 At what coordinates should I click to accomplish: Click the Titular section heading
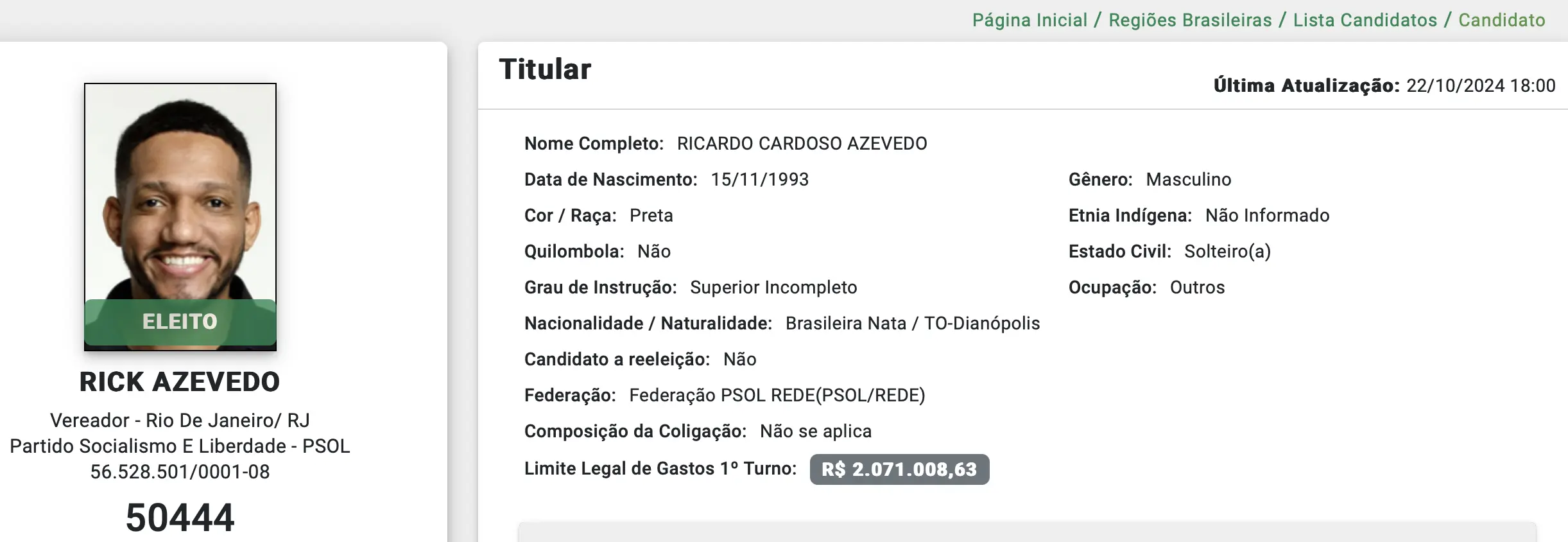pyautogui.click(x=545, y=69)
